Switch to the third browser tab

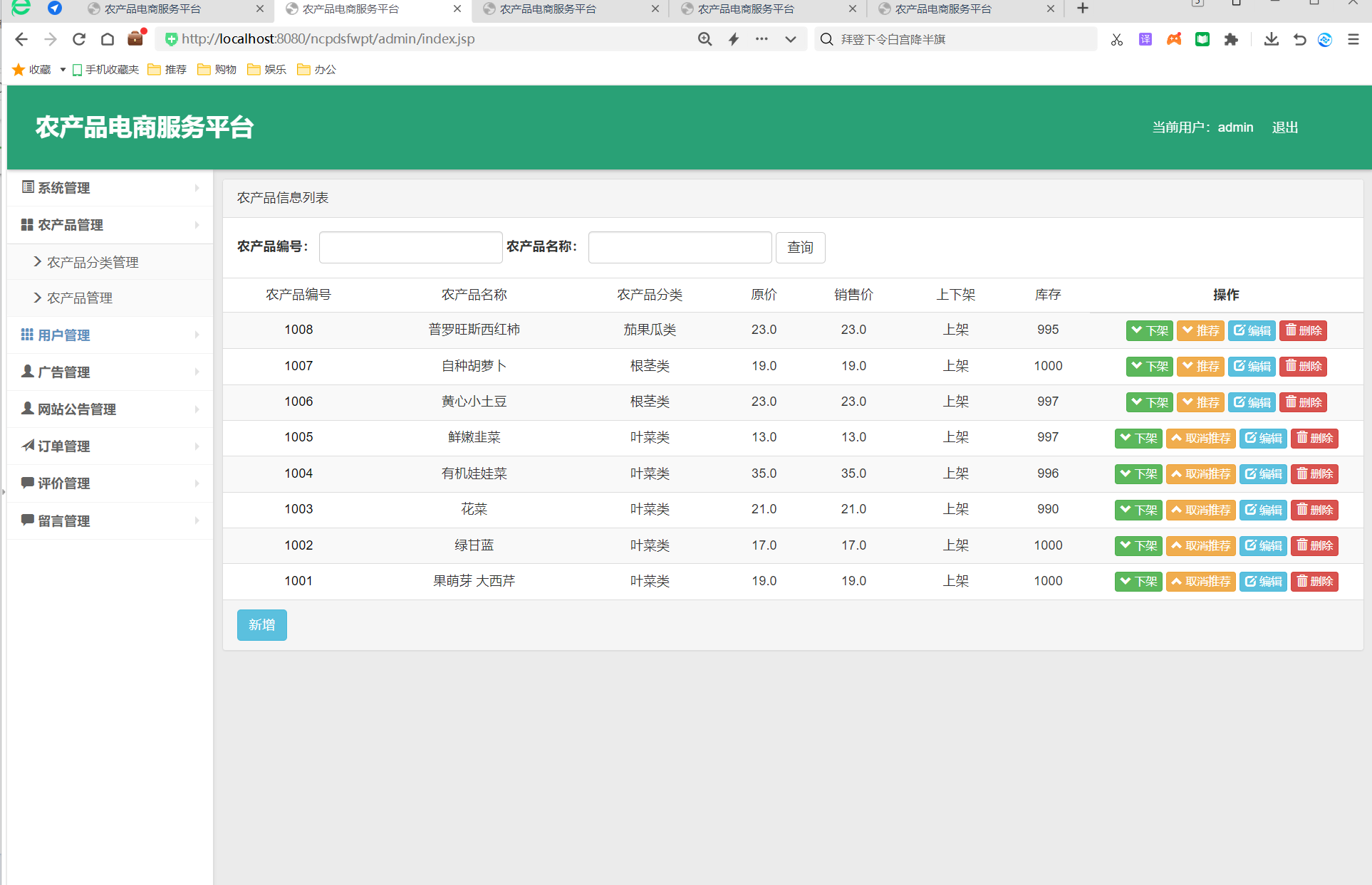[x=549, y=9]
